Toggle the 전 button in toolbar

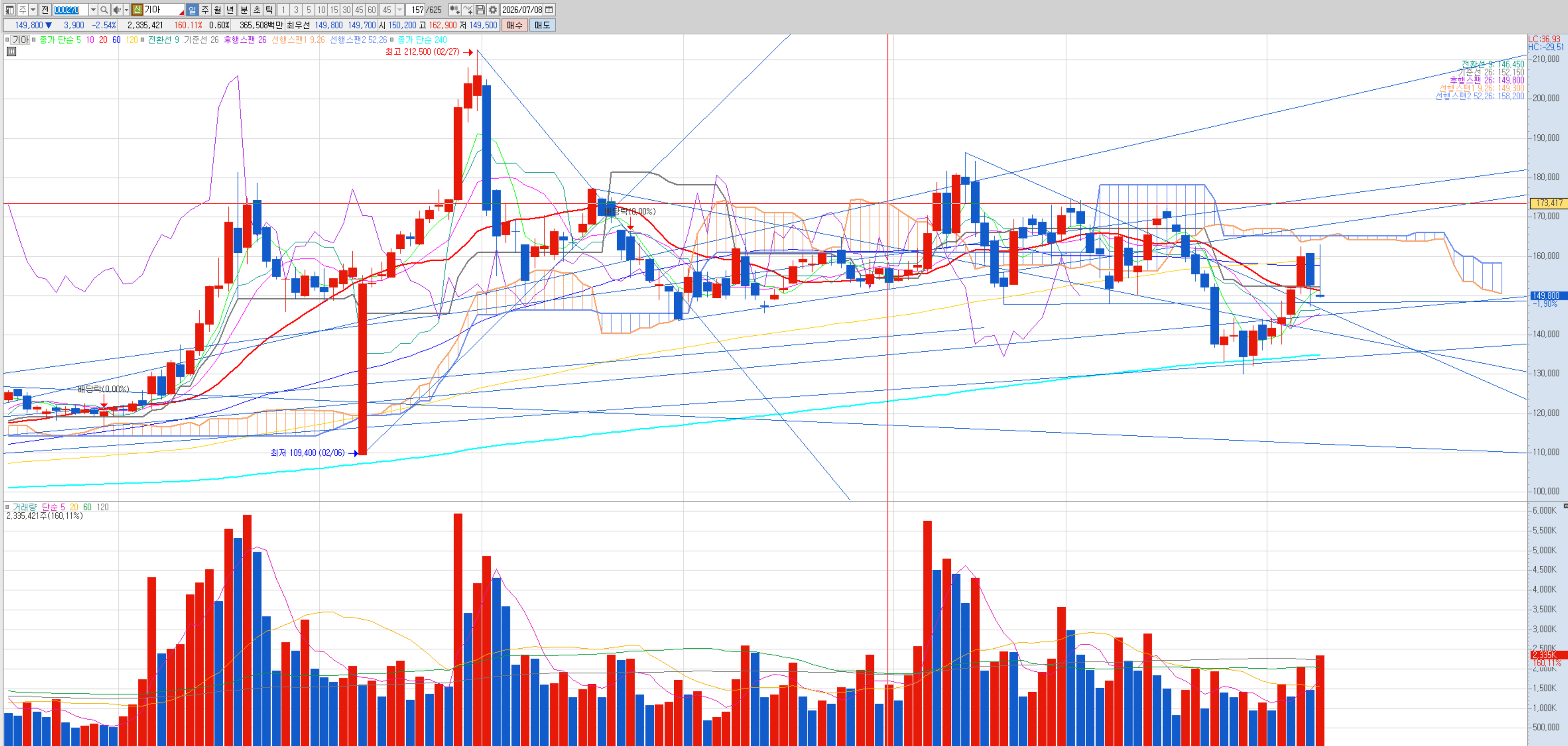tap(45, 10)
